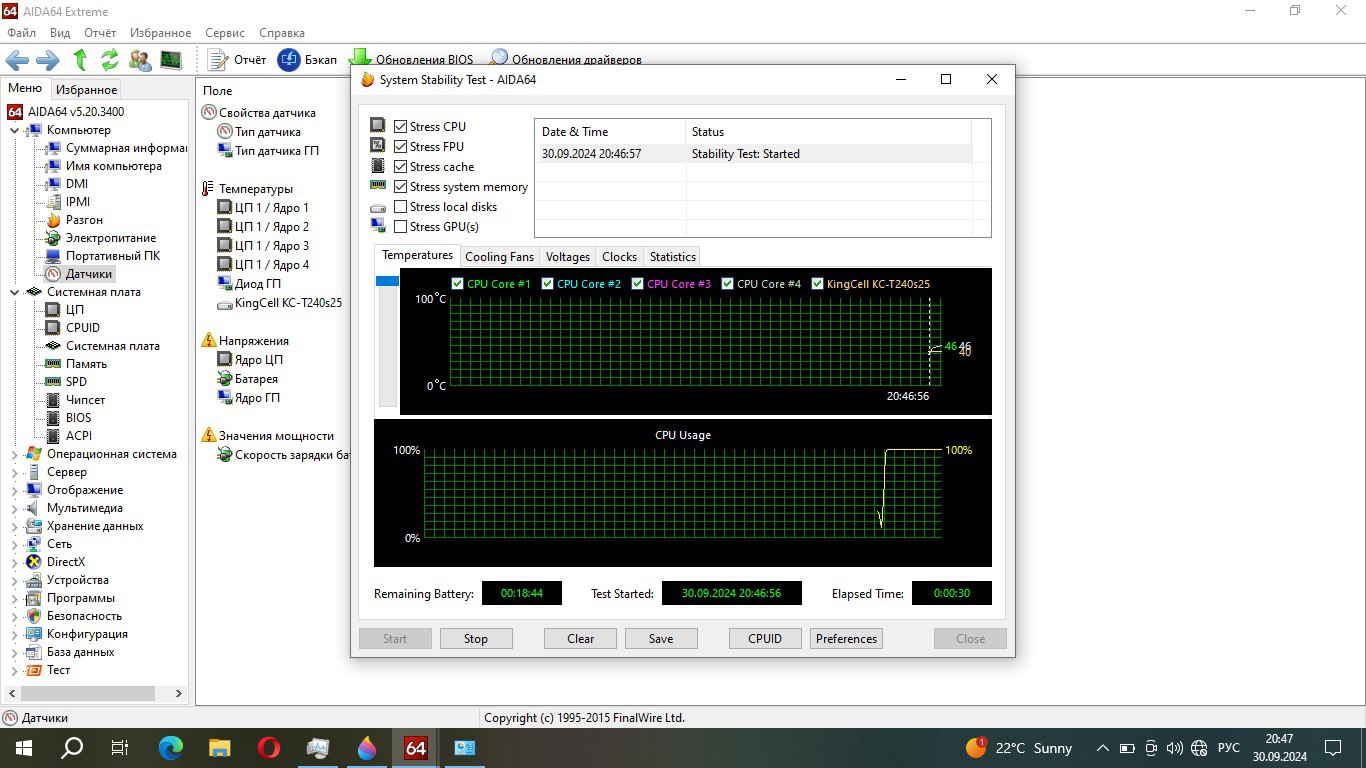Click the Forward navigation arrow

[47, 60]
